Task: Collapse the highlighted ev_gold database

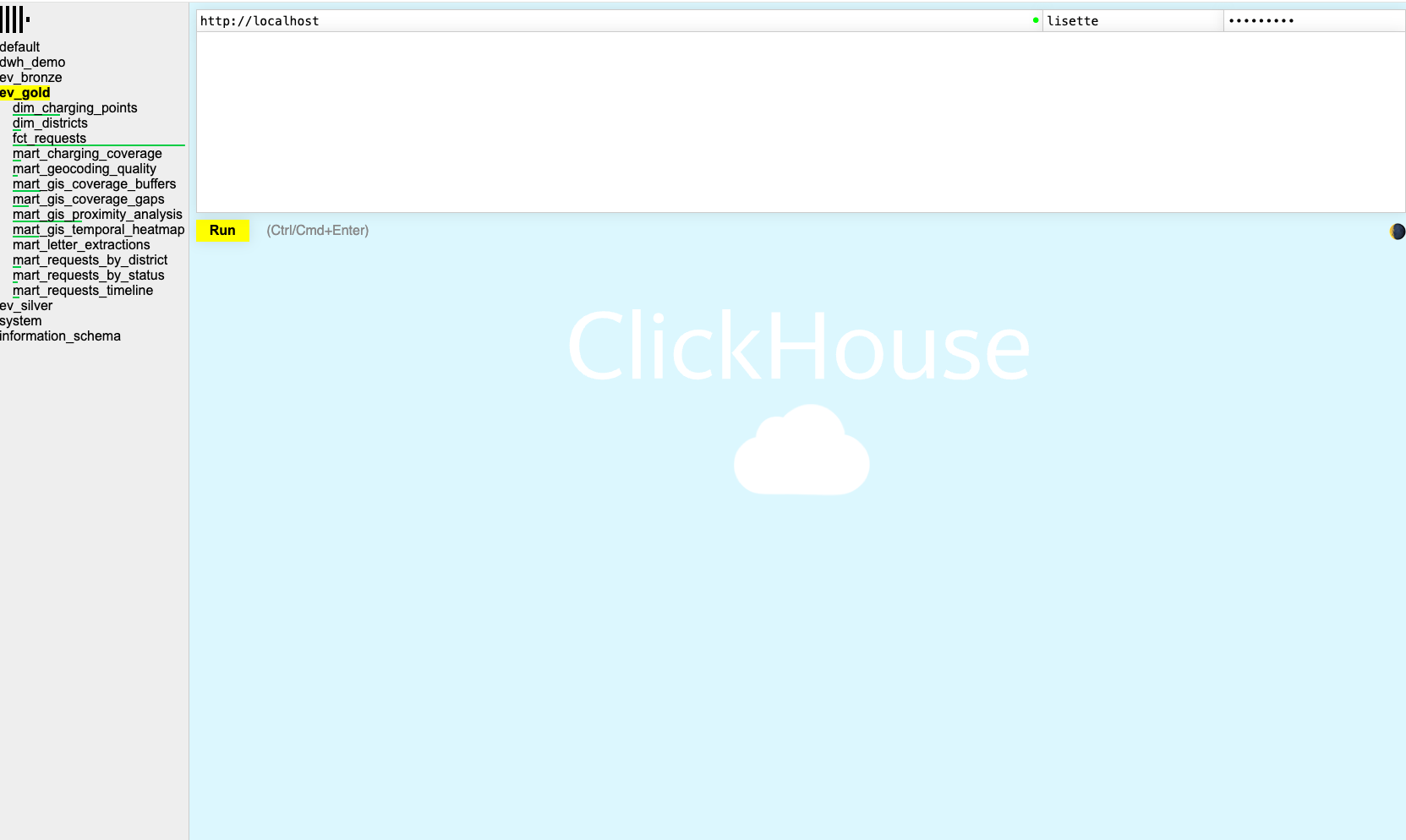Action: coord(23,92)
